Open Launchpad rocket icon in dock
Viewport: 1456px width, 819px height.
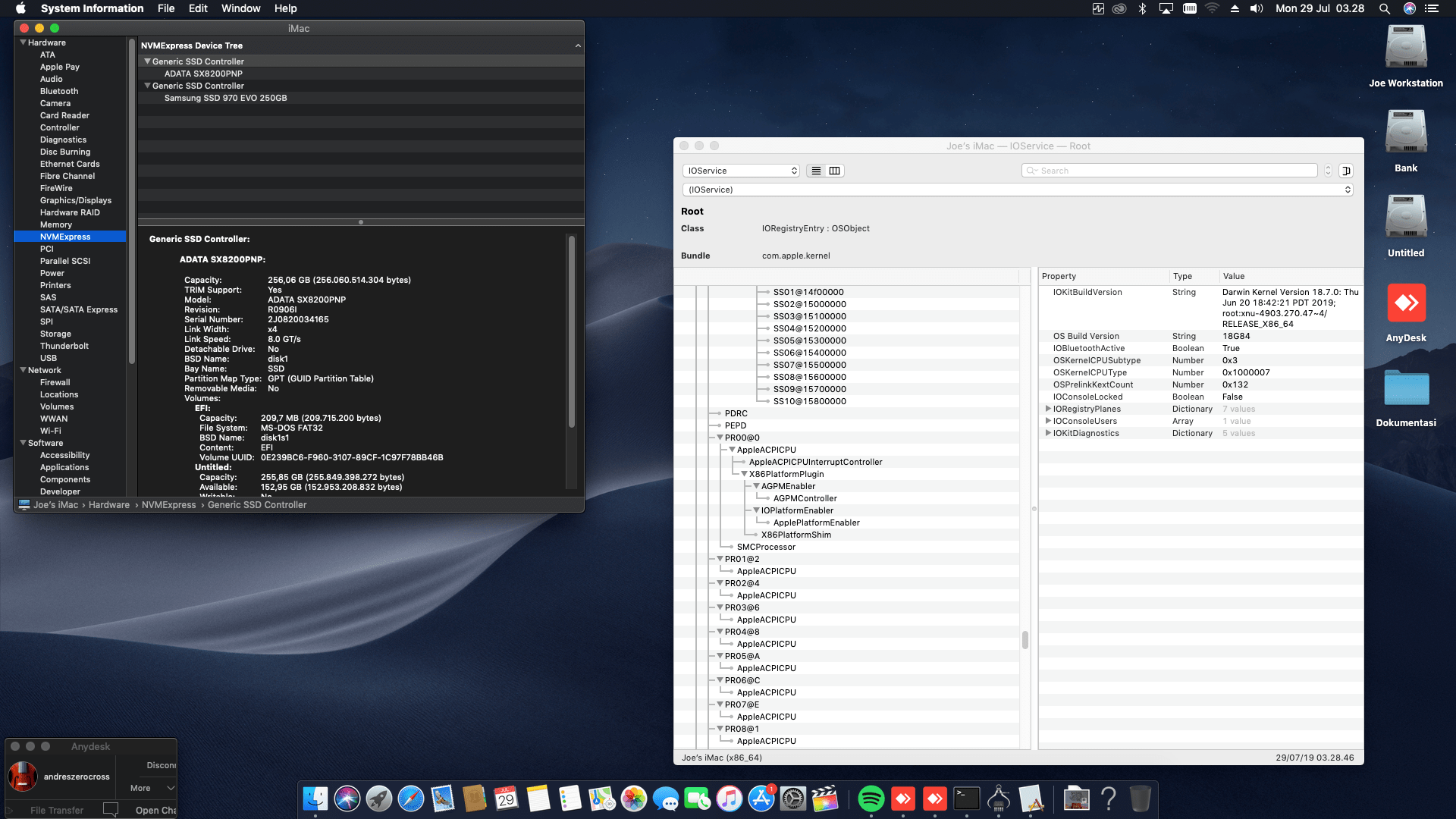pos(379,799)
